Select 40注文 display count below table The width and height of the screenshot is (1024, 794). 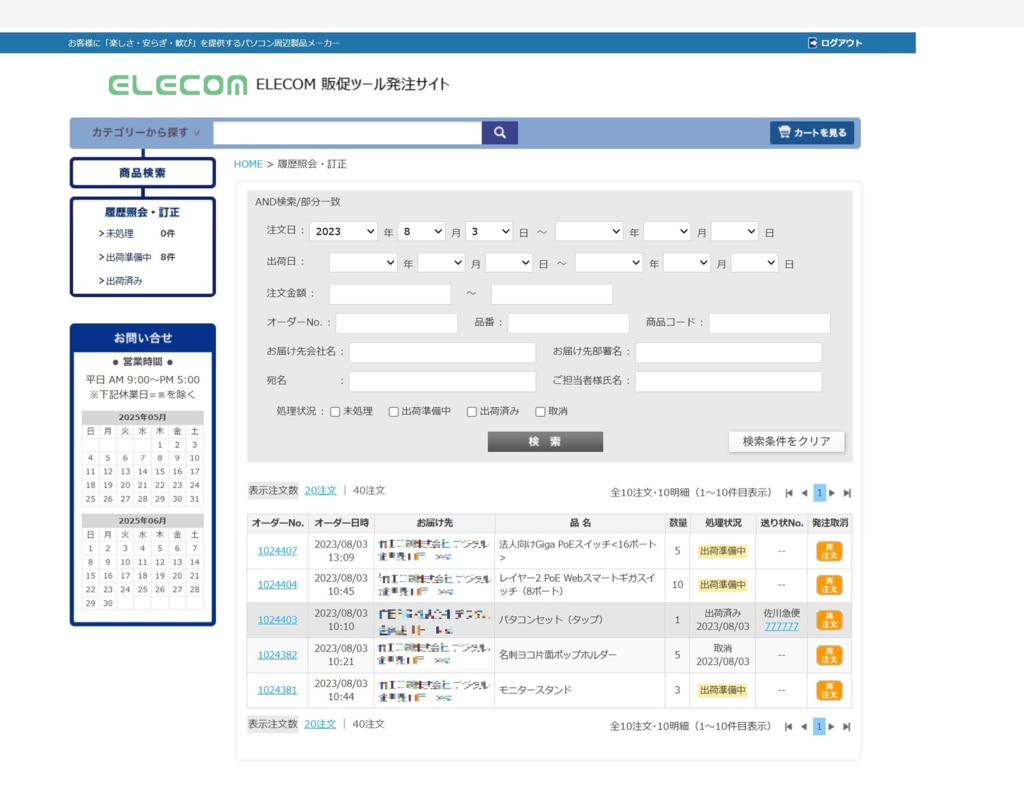point(368,724)
